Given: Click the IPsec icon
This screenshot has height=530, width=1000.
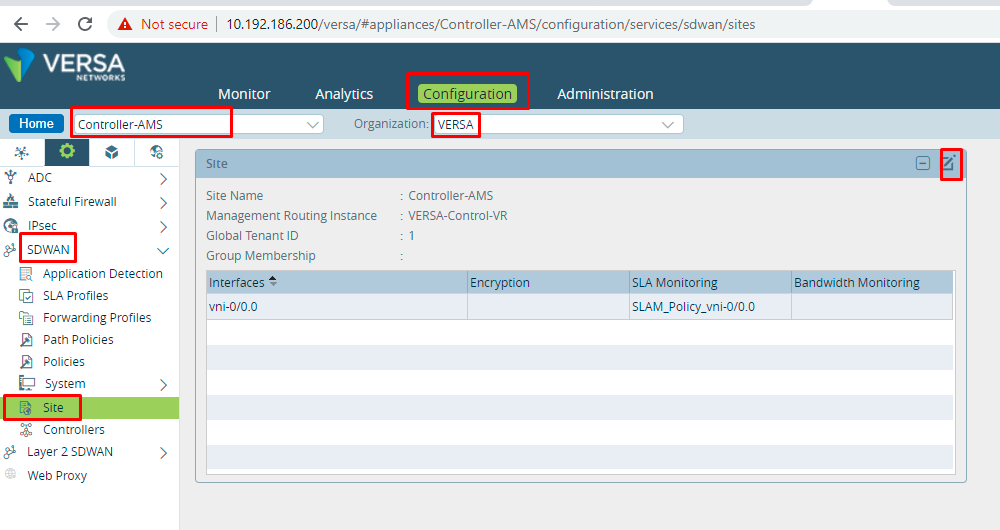Looking at the screenshot, I should (11, 225).
